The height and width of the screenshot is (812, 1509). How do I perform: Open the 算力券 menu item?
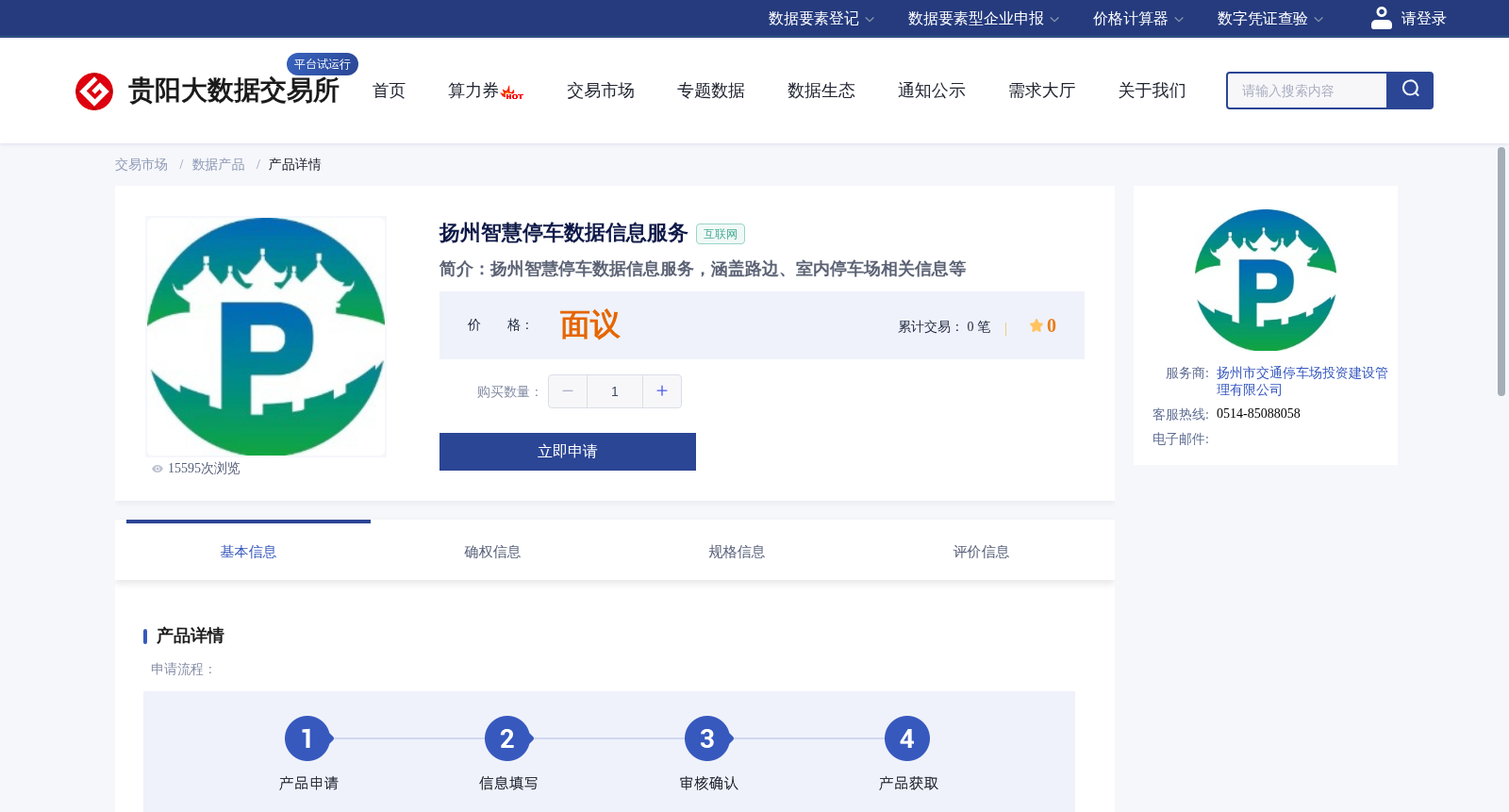point(473,91)
